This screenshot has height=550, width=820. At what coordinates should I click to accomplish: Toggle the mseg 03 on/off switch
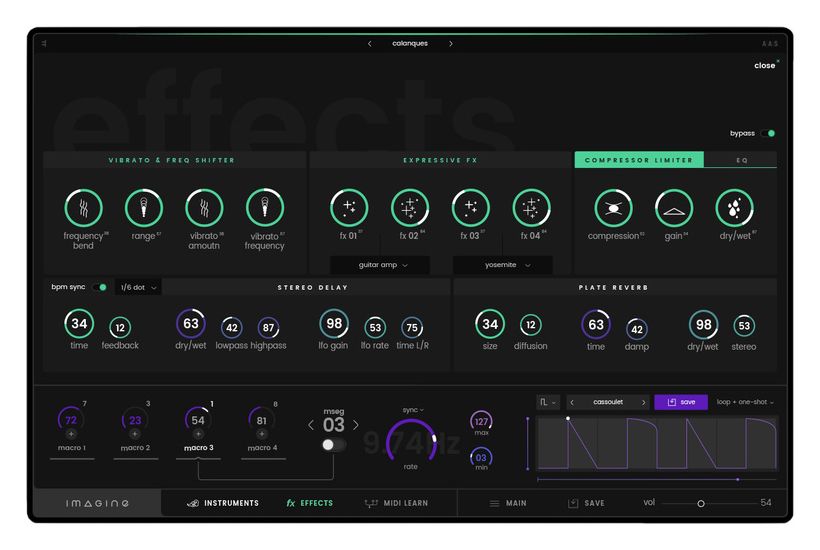click(333, 445)
